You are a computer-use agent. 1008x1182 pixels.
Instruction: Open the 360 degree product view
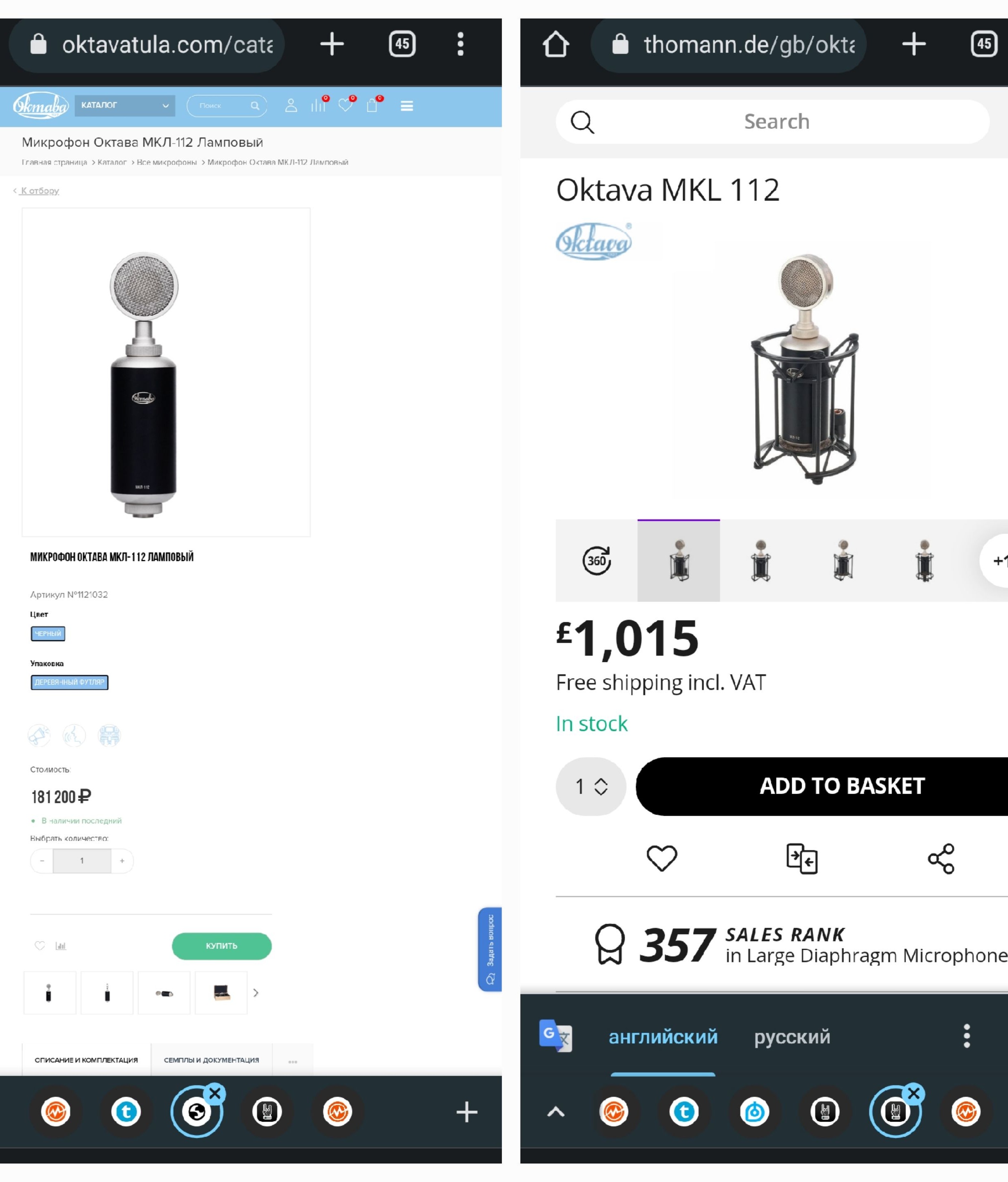coord(597,561)
